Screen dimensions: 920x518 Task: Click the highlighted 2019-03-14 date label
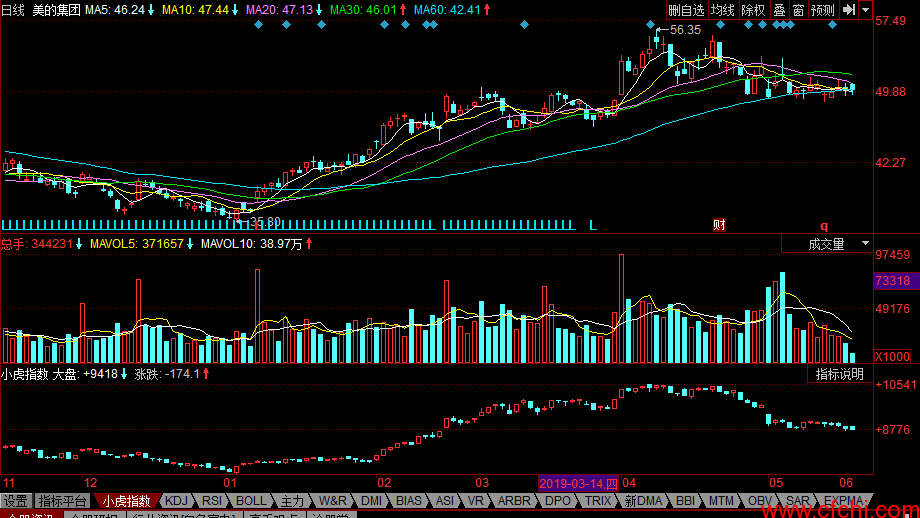579,483
